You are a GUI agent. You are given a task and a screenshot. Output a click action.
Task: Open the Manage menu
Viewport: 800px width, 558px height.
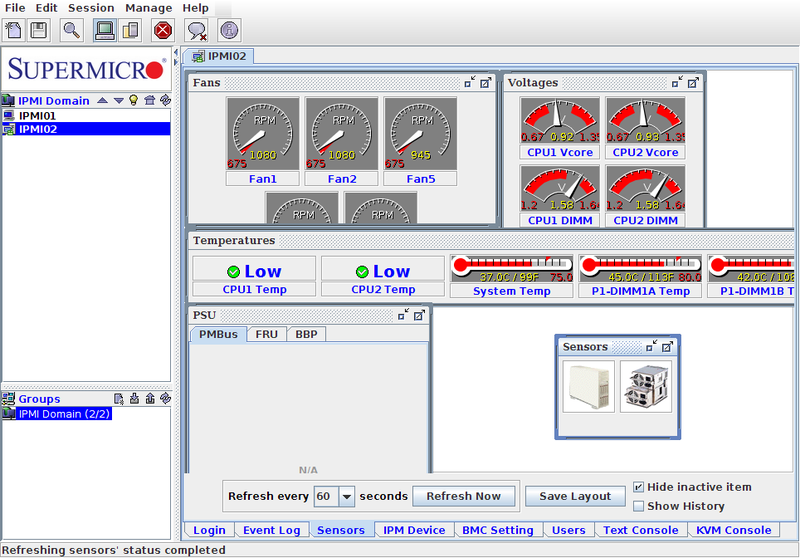click(x=148, y=8)
